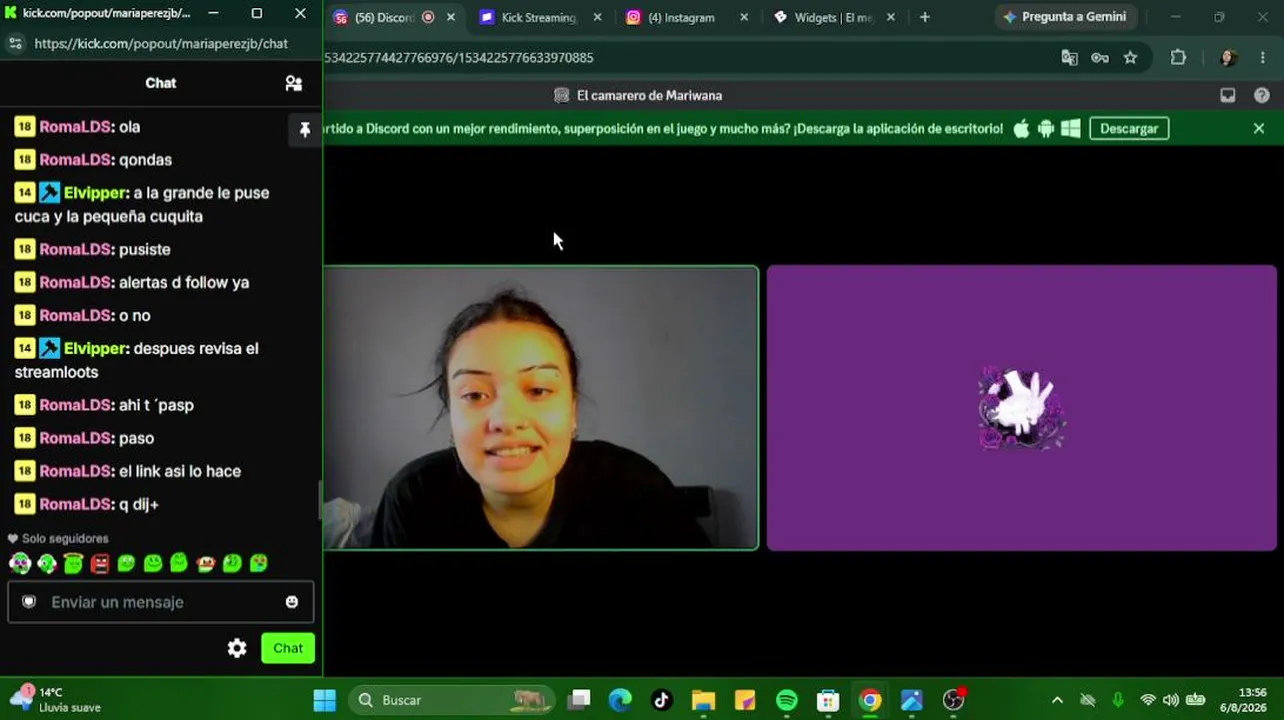Screen dimensions: 1284x720
Task: Open Spotify from the taskbar
Action: coord(787,700)
